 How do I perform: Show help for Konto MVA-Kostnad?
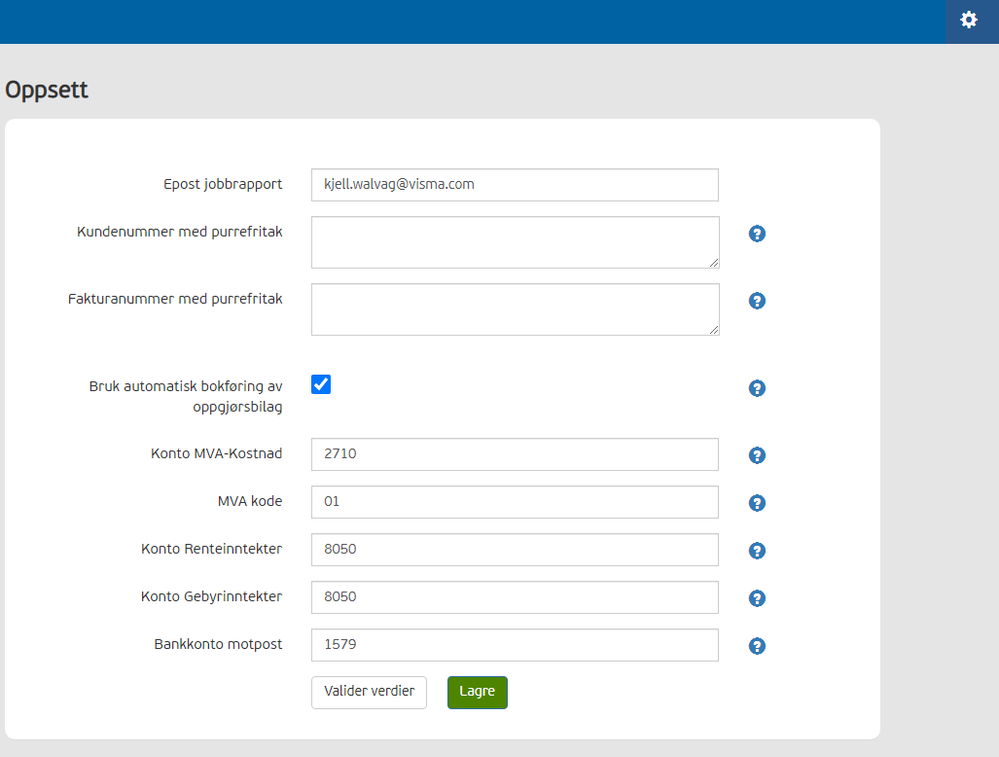point(757,455)
